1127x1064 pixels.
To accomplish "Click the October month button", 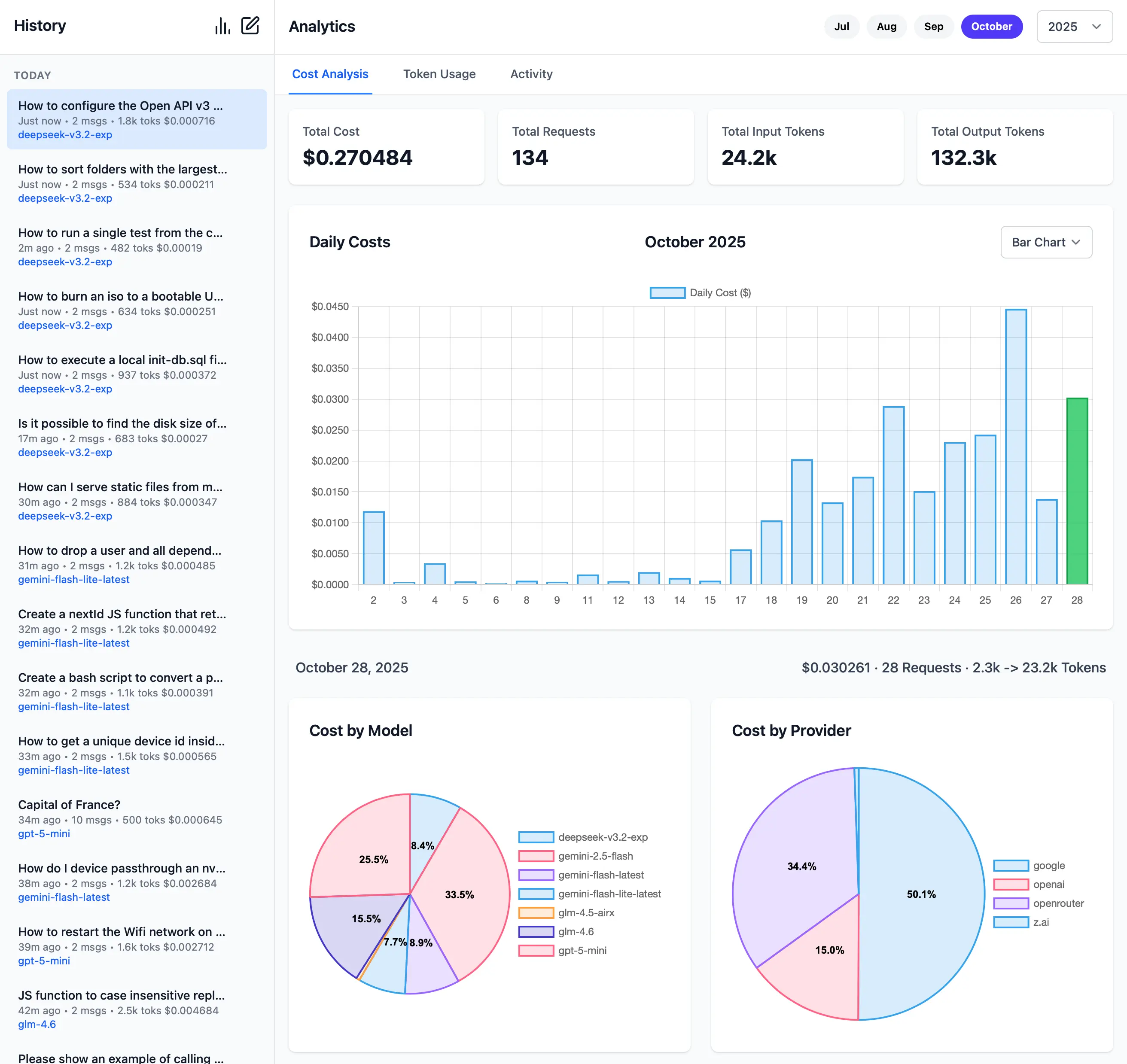I will pos(991,26).
